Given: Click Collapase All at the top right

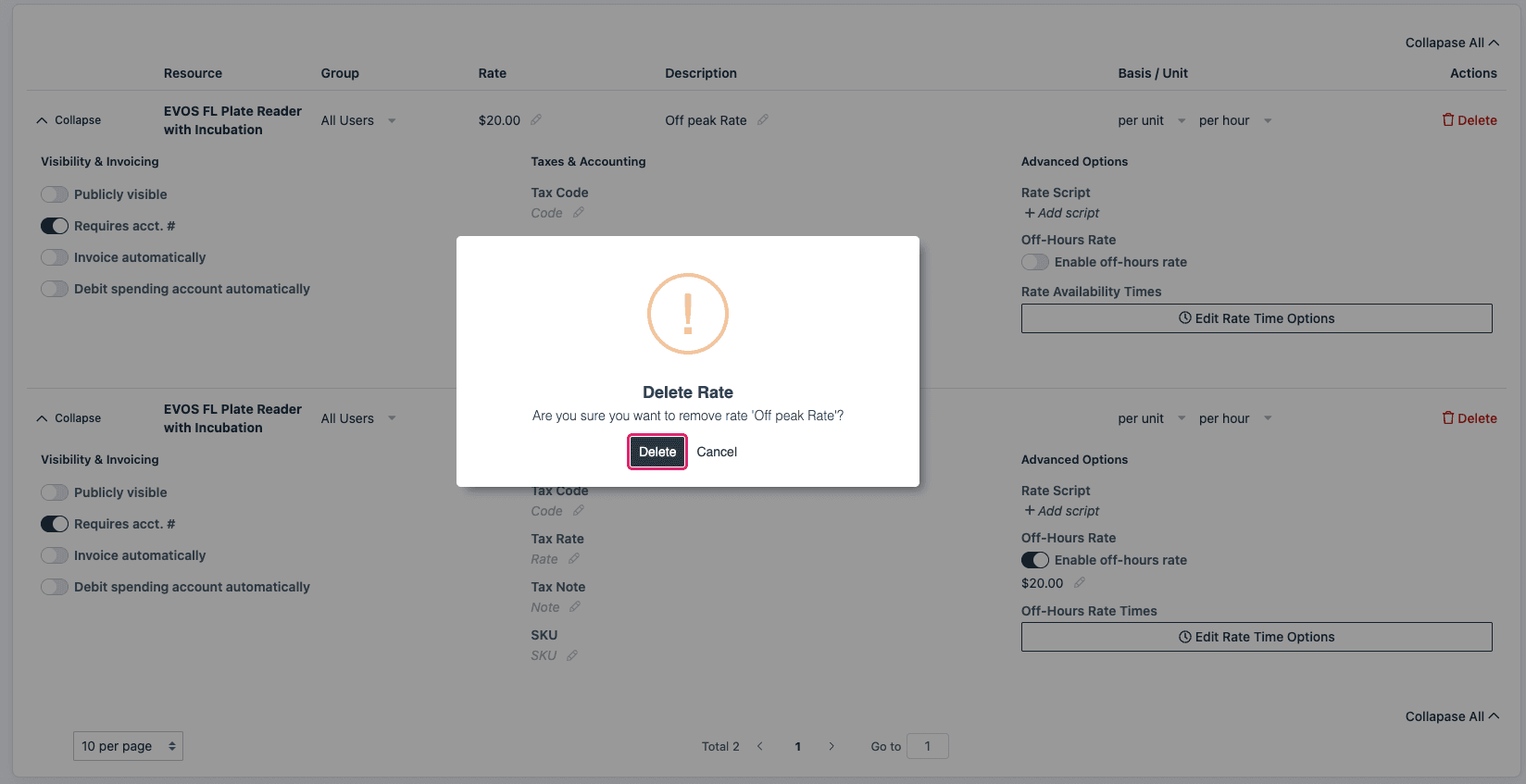Looking at the screenshot, I should [1451, 43].
